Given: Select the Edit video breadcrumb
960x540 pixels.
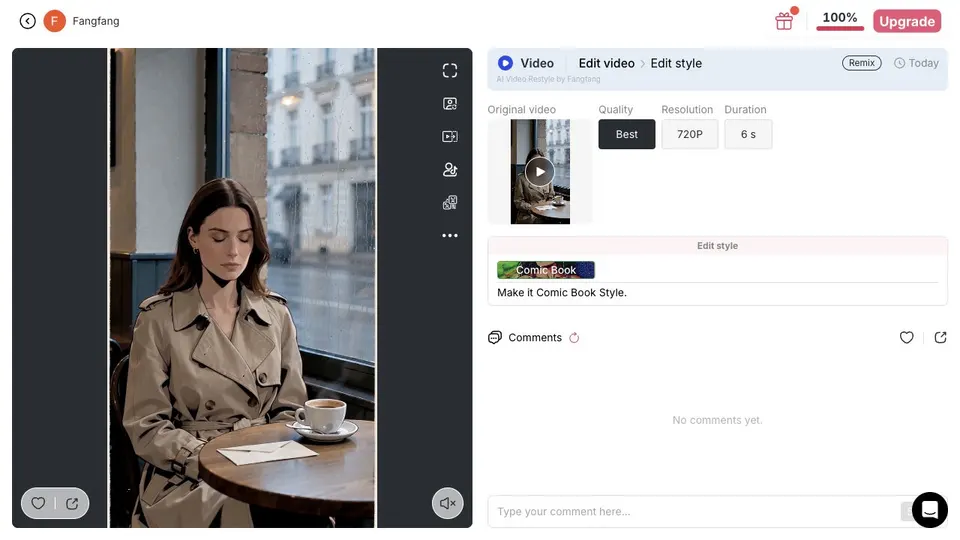Looking at the screenshot, I should pyautogui.click(x=606, y=63).
